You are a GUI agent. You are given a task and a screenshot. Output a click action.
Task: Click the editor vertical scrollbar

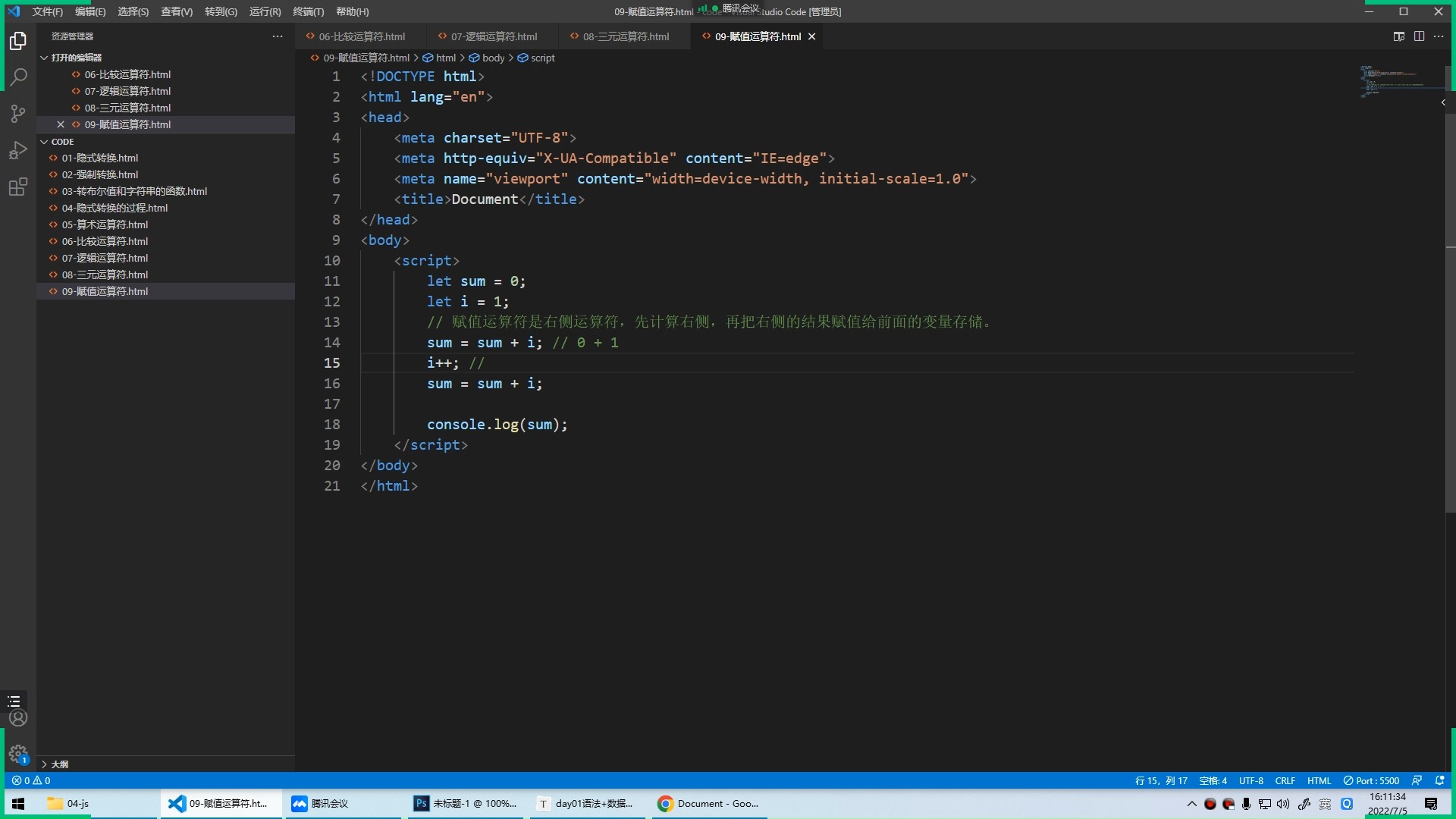click(x=1451, y=288)
